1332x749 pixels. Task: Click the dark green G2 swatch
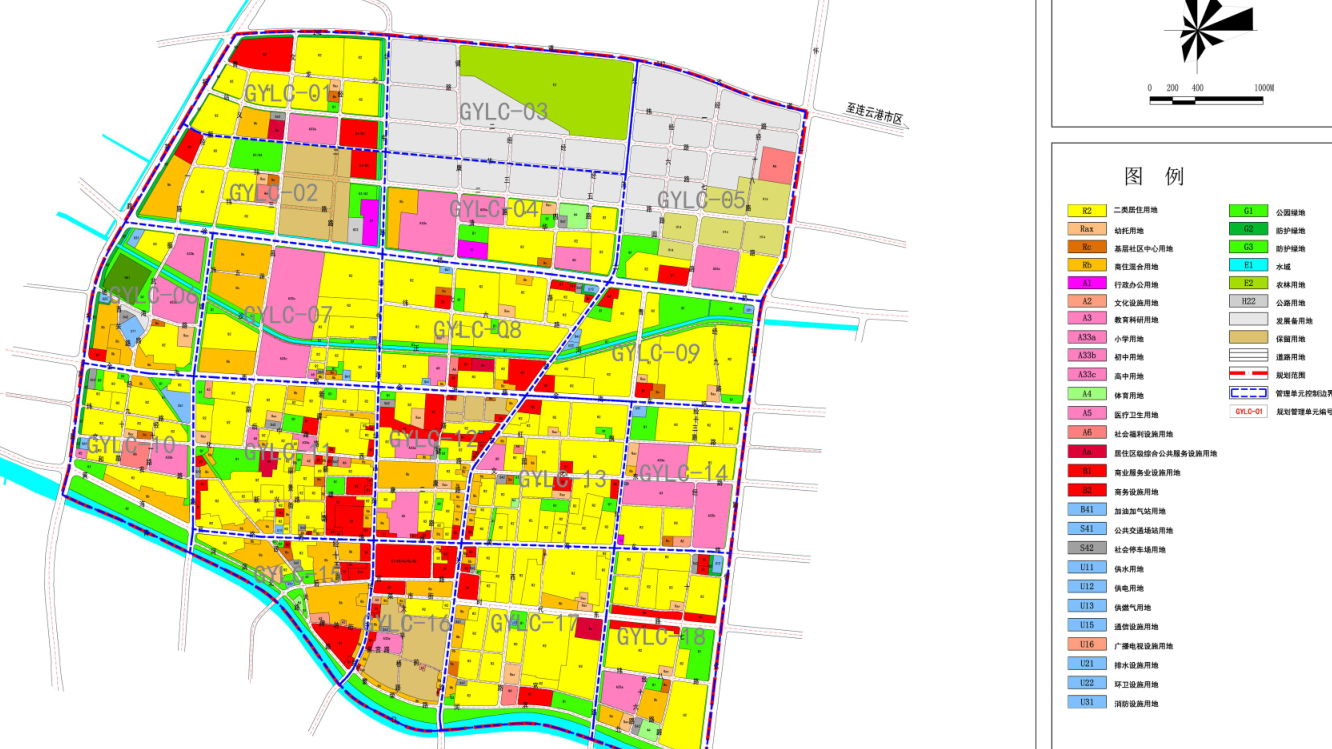coord(1248,229)
